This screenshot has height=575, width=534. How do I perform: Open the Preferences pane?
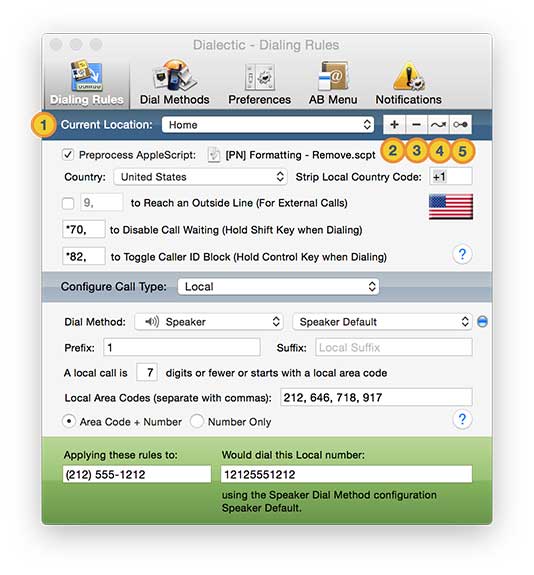pyautogui.click(x=259, y=83)
